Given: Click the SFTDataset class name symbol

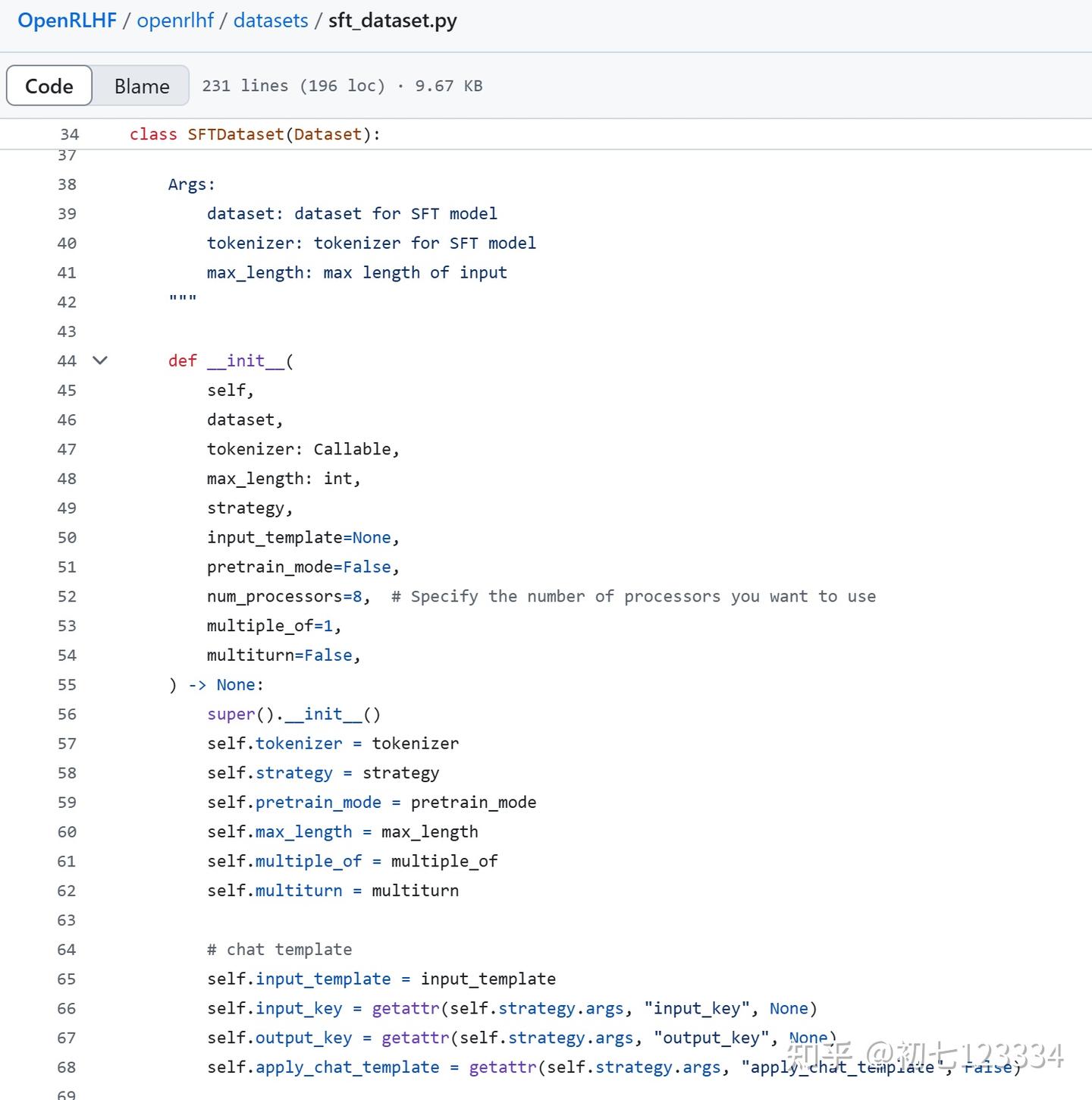Looking at the screenshot, I should click(x=235, y=134).
